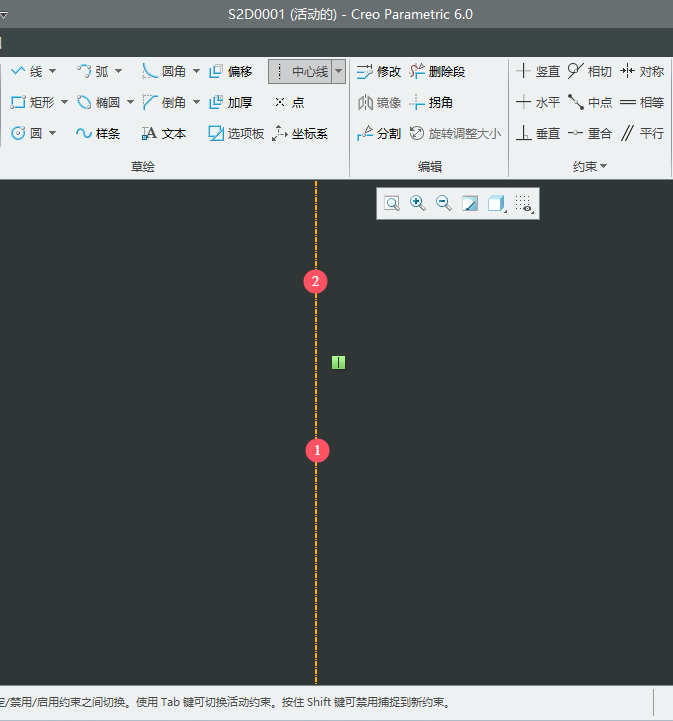Apply the Parallel (平行) constraint
Viewport: 673px width, 721px height.
[642, 133]
